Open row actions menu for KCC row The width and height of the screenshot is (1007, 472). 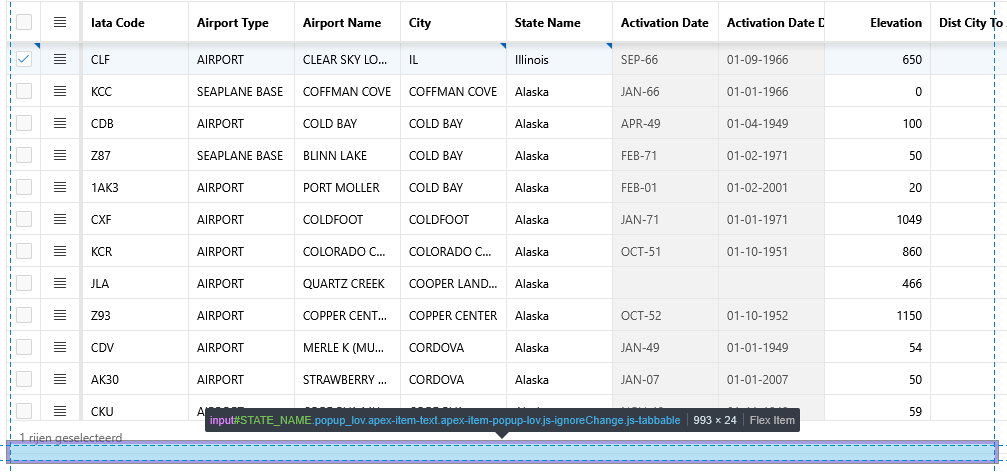coord(60,92)
